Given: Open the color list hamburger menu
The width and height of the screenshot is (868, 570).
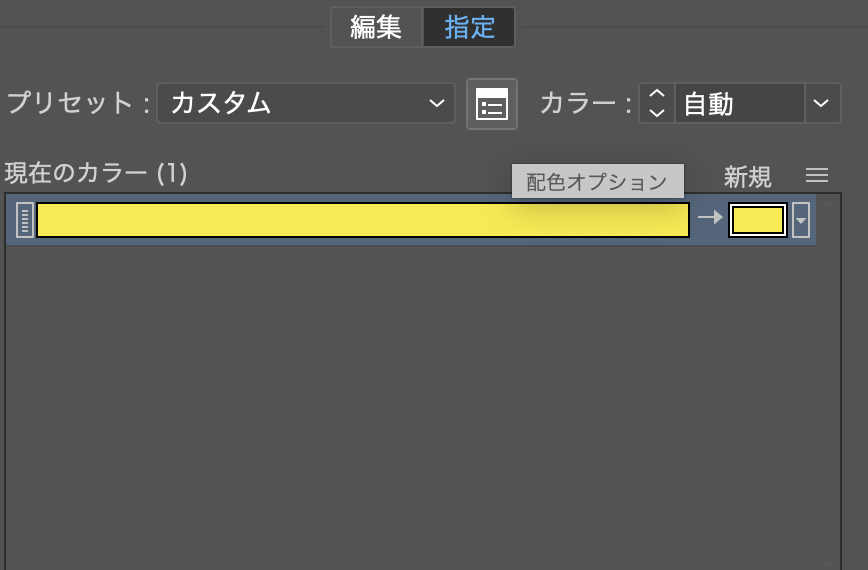Looking at the screenshot, I should coord(817,176).
